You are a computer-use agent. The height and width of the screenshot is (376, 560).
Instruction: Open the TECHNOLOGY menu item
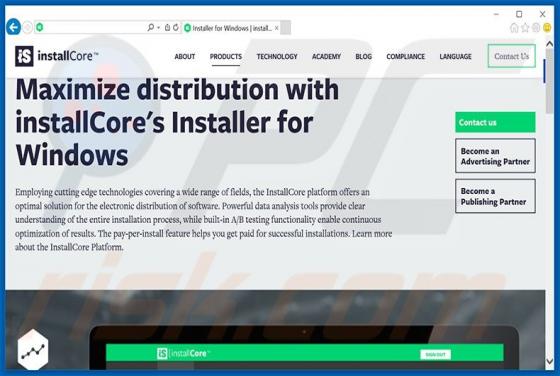[x=277, y=56]
